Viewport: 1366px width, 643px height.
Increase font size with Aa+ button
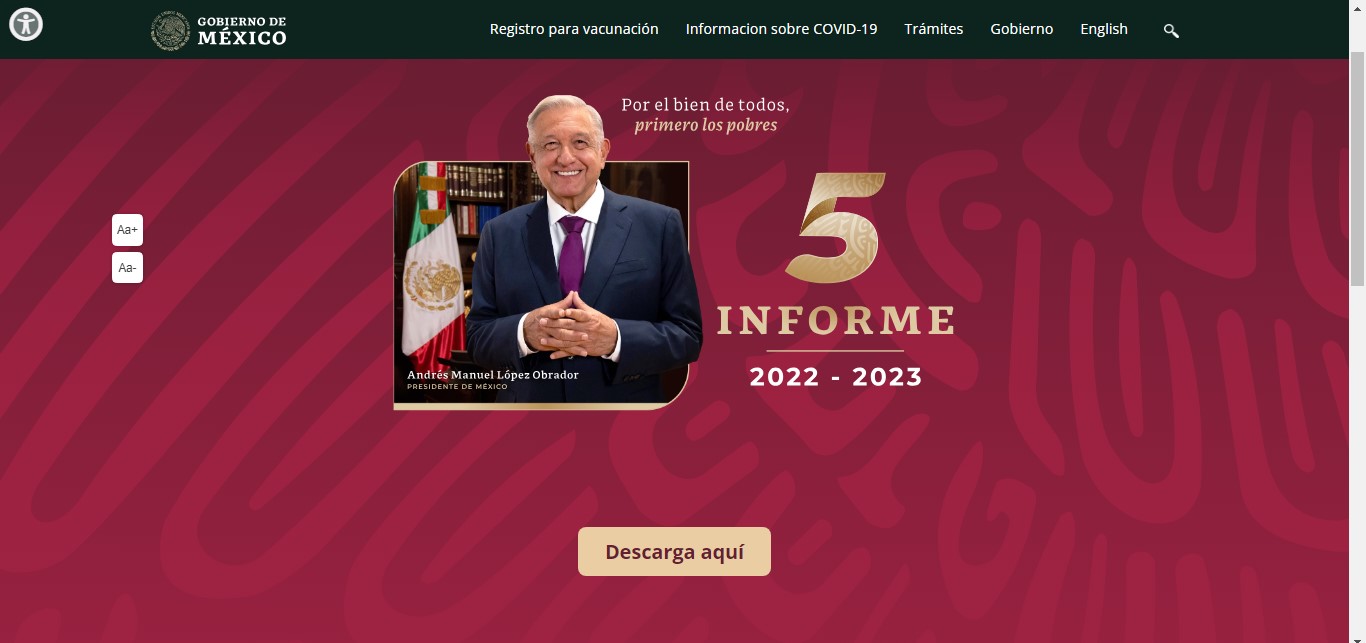click(127, 230)
